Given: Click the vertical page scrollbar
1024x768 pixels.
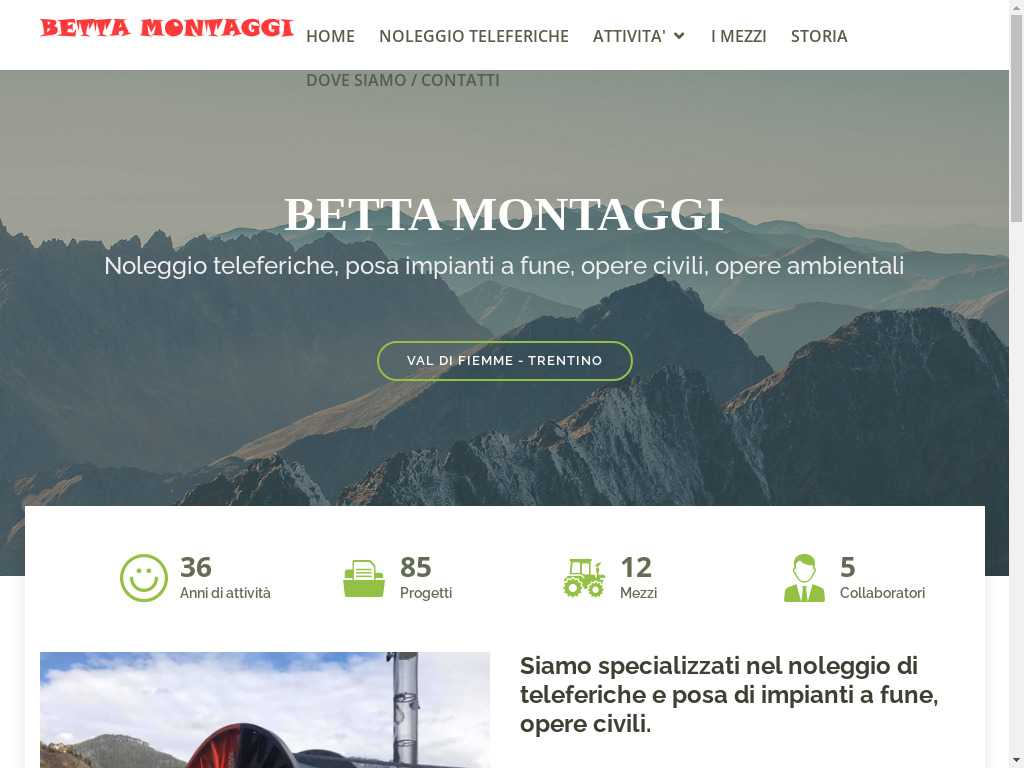Looking at the screenshot, I should click(x=1016, y=384).
